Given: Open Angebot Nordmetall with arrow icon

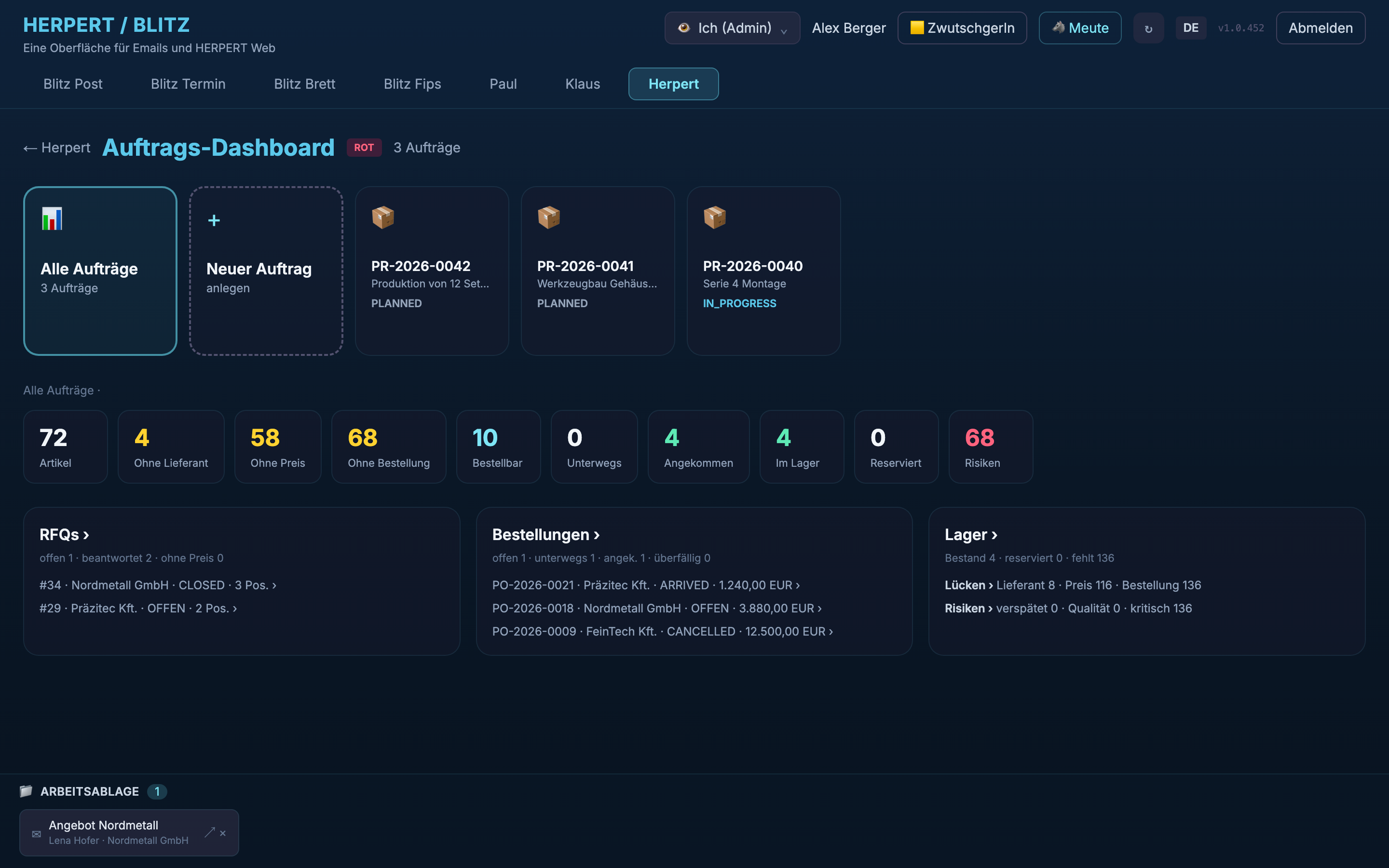Looking at the screenshot, I should (209, 832).
